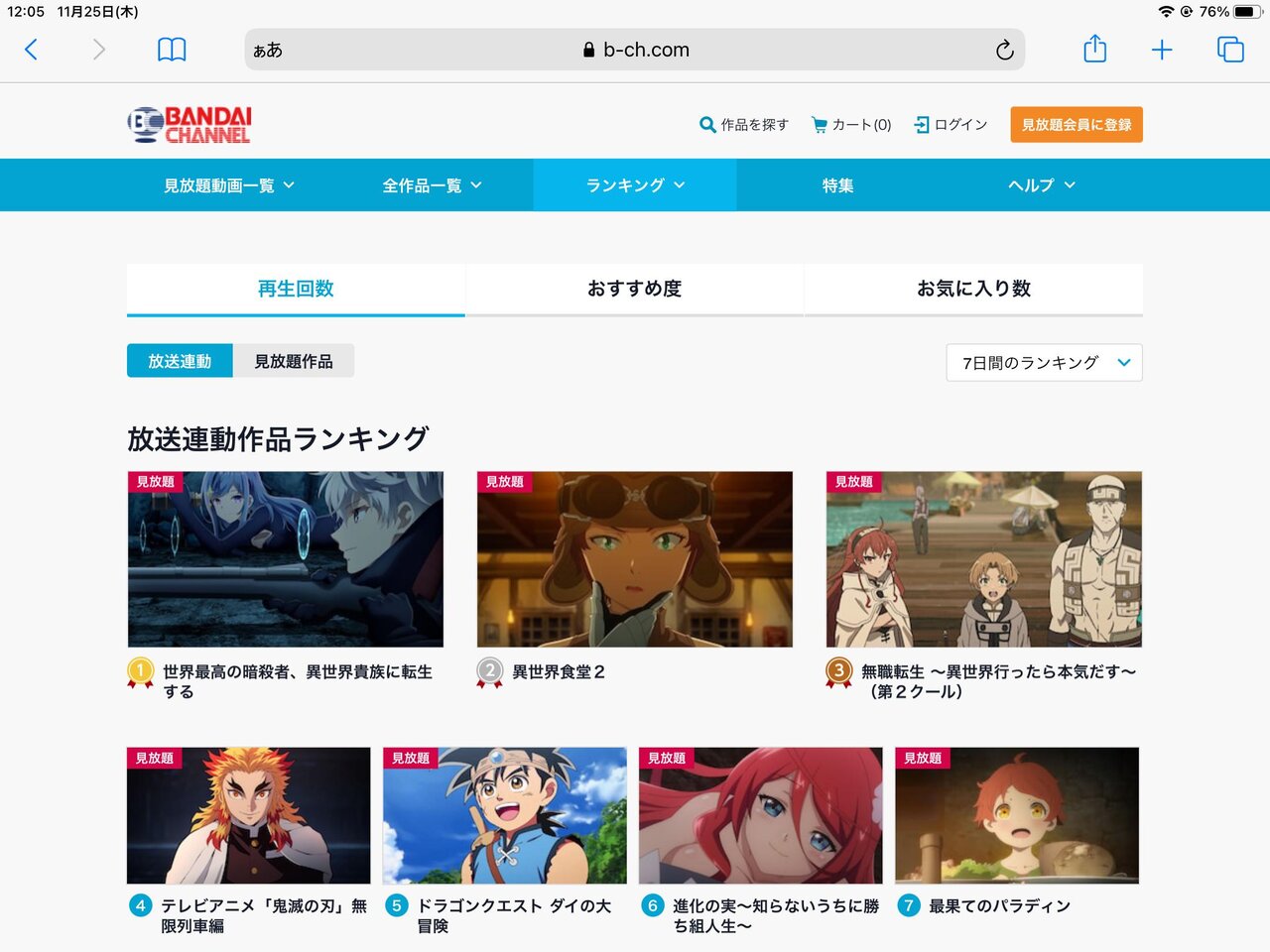Viewport: 1270px width, 952px height.
Task: Open thumbnail for ドラゴンクエスト ダイの大冒険
Action: [x=505, y=815]
